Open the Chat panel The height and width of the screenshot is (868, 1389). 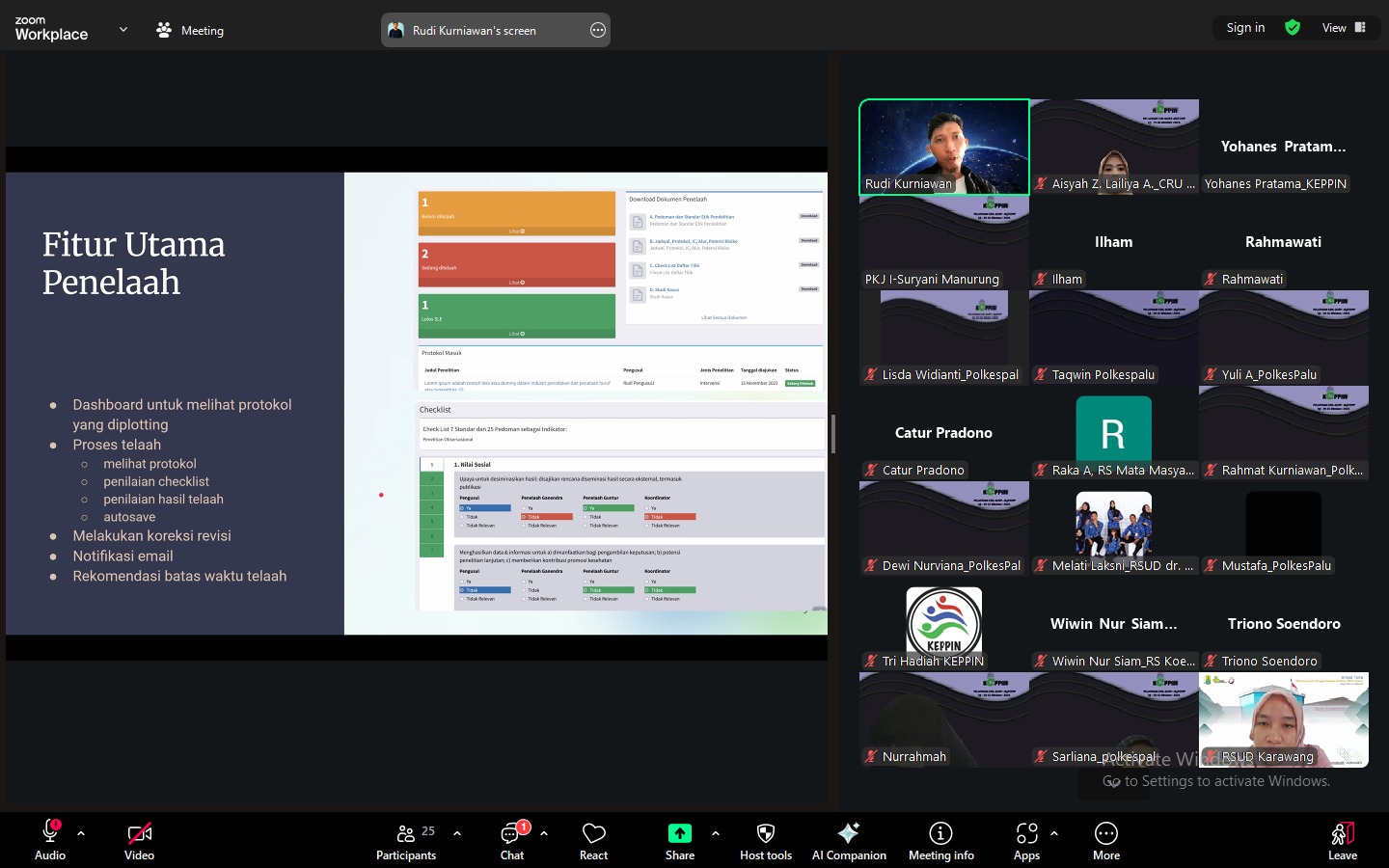click(x=512, y=841)
